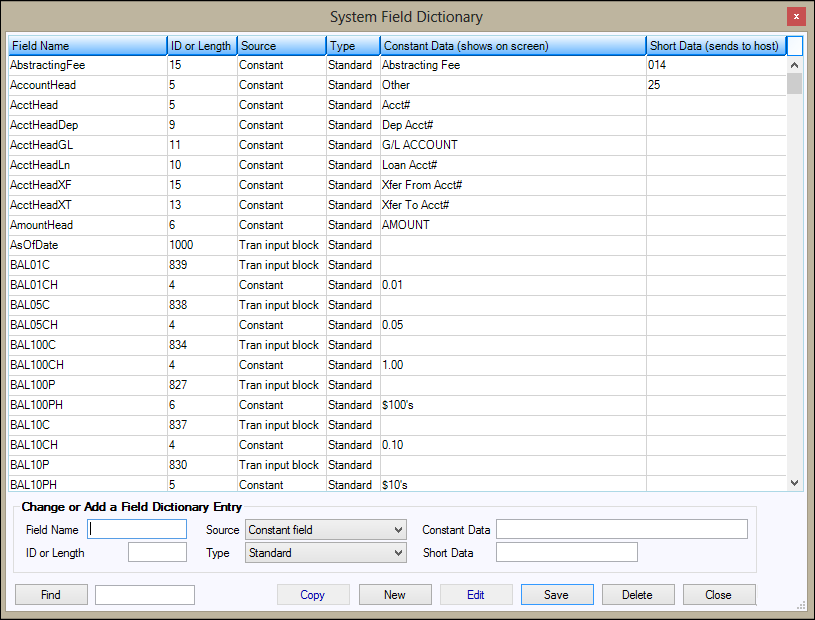815x620 pixels.
Task: Click the vertical scrollbar thumb in the grid
Action: tap(794, 83)
